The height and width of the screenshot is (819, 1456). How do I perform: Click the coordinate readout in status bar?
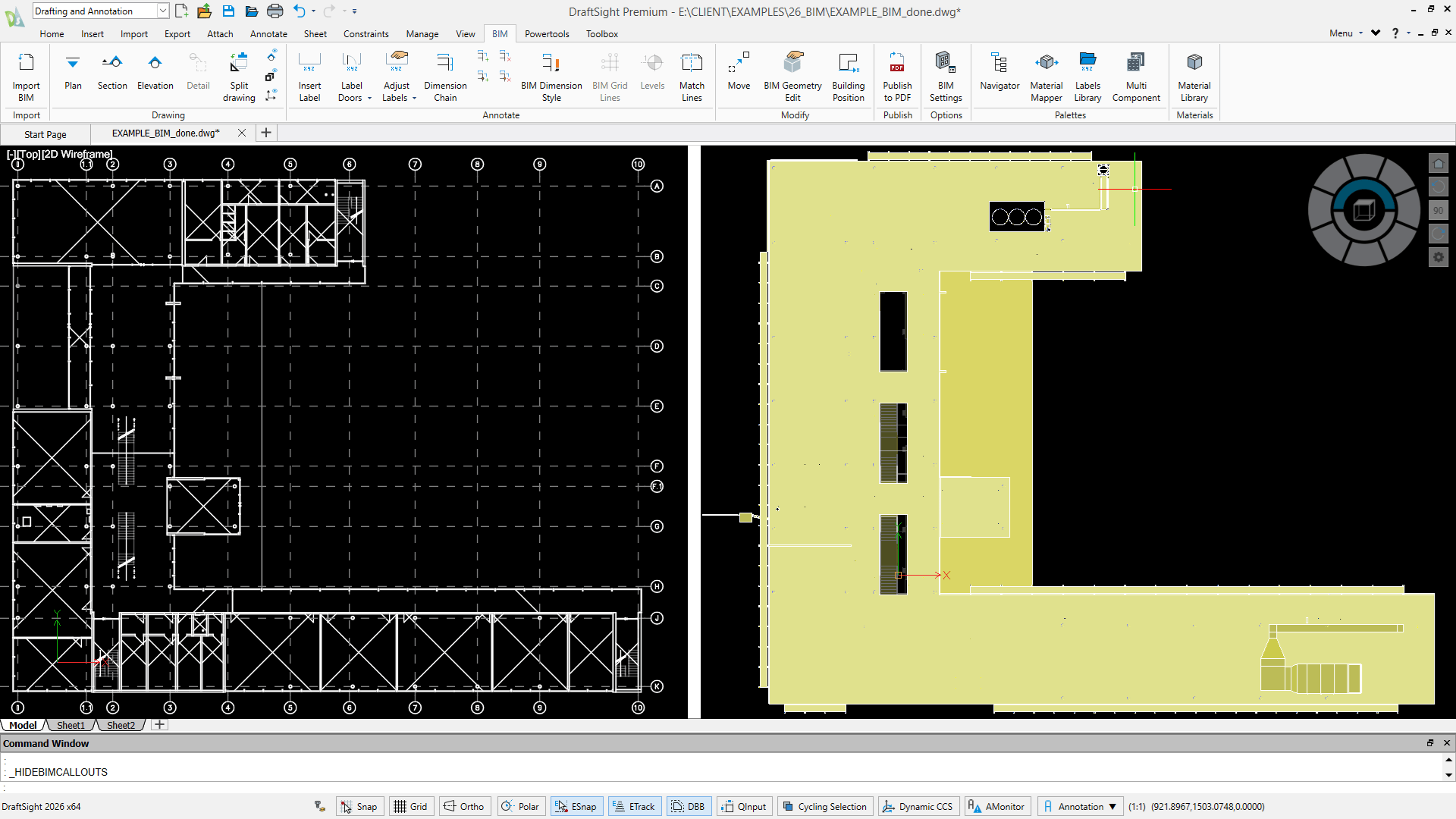click(x=1207, y=806)
